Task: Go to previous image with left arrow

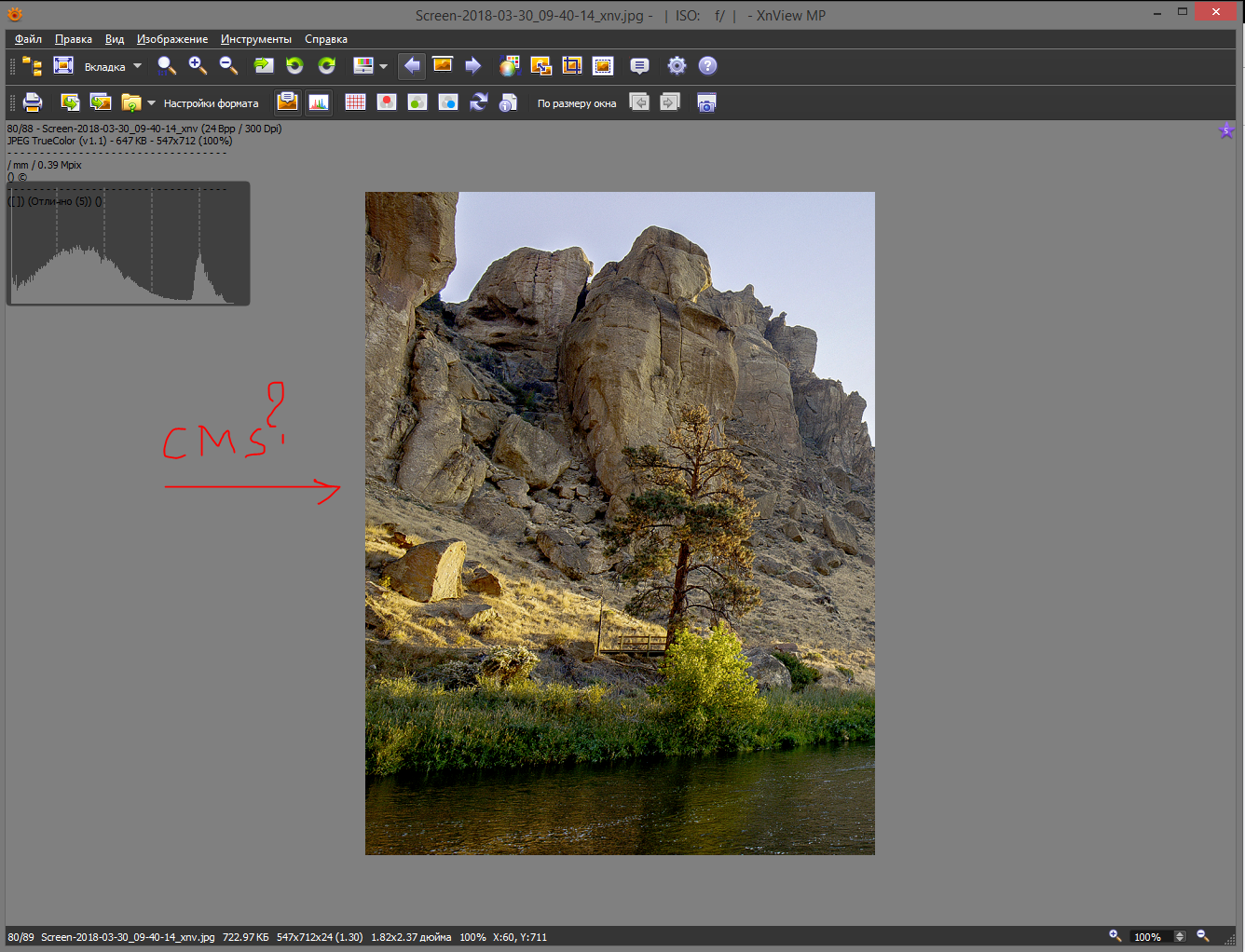Action: pyautogui.click(x=412, y=65)
